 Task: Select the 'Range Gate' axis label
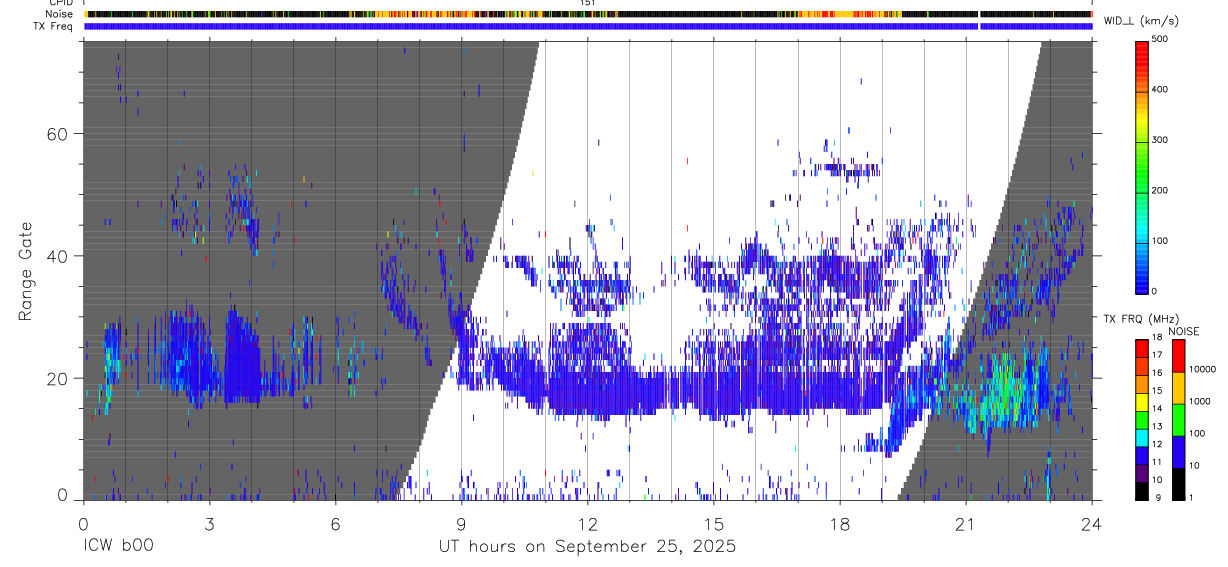24,272
